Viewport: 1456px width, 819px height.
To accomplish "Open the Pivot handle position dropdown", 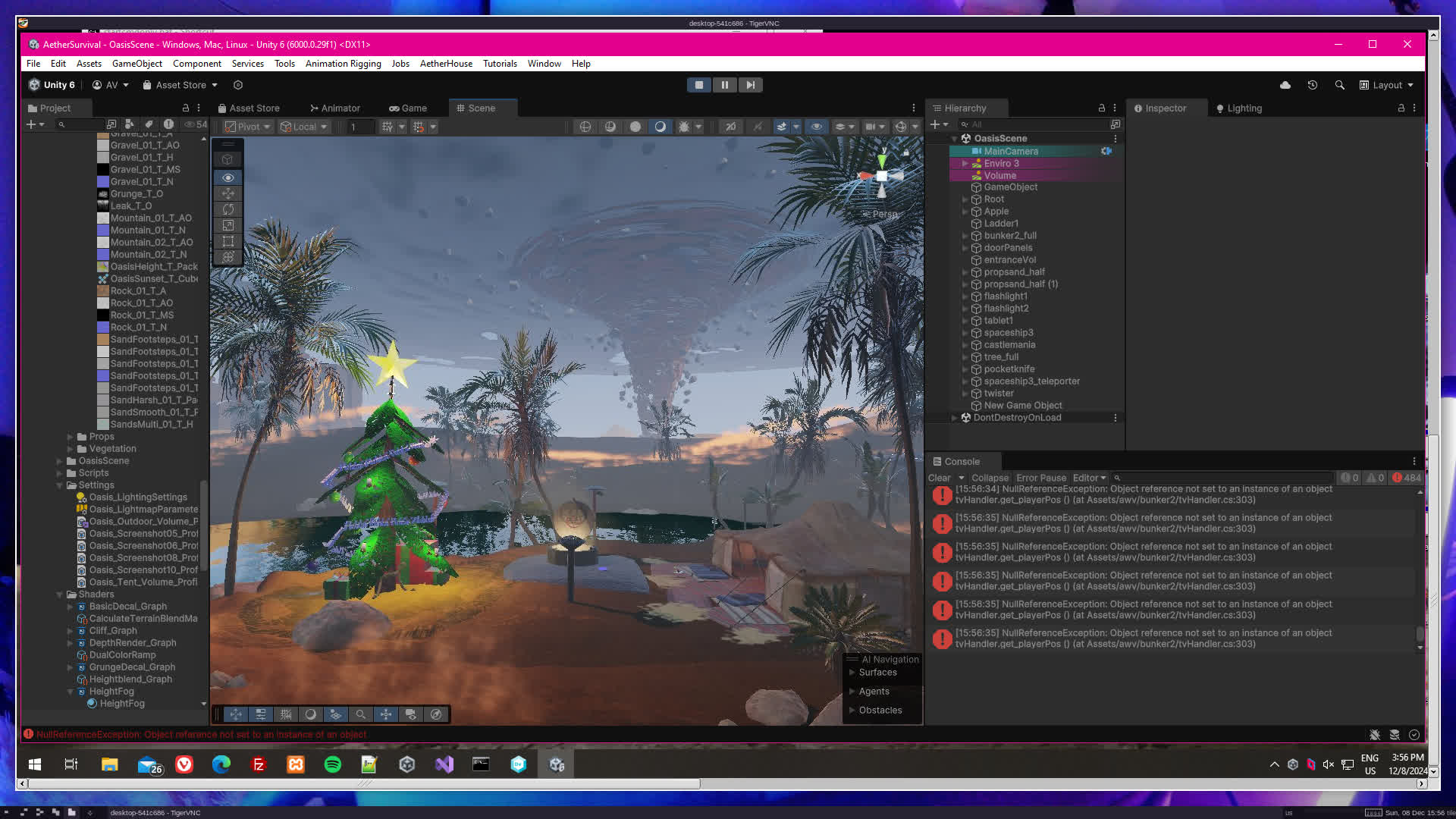I will [248, 127].
